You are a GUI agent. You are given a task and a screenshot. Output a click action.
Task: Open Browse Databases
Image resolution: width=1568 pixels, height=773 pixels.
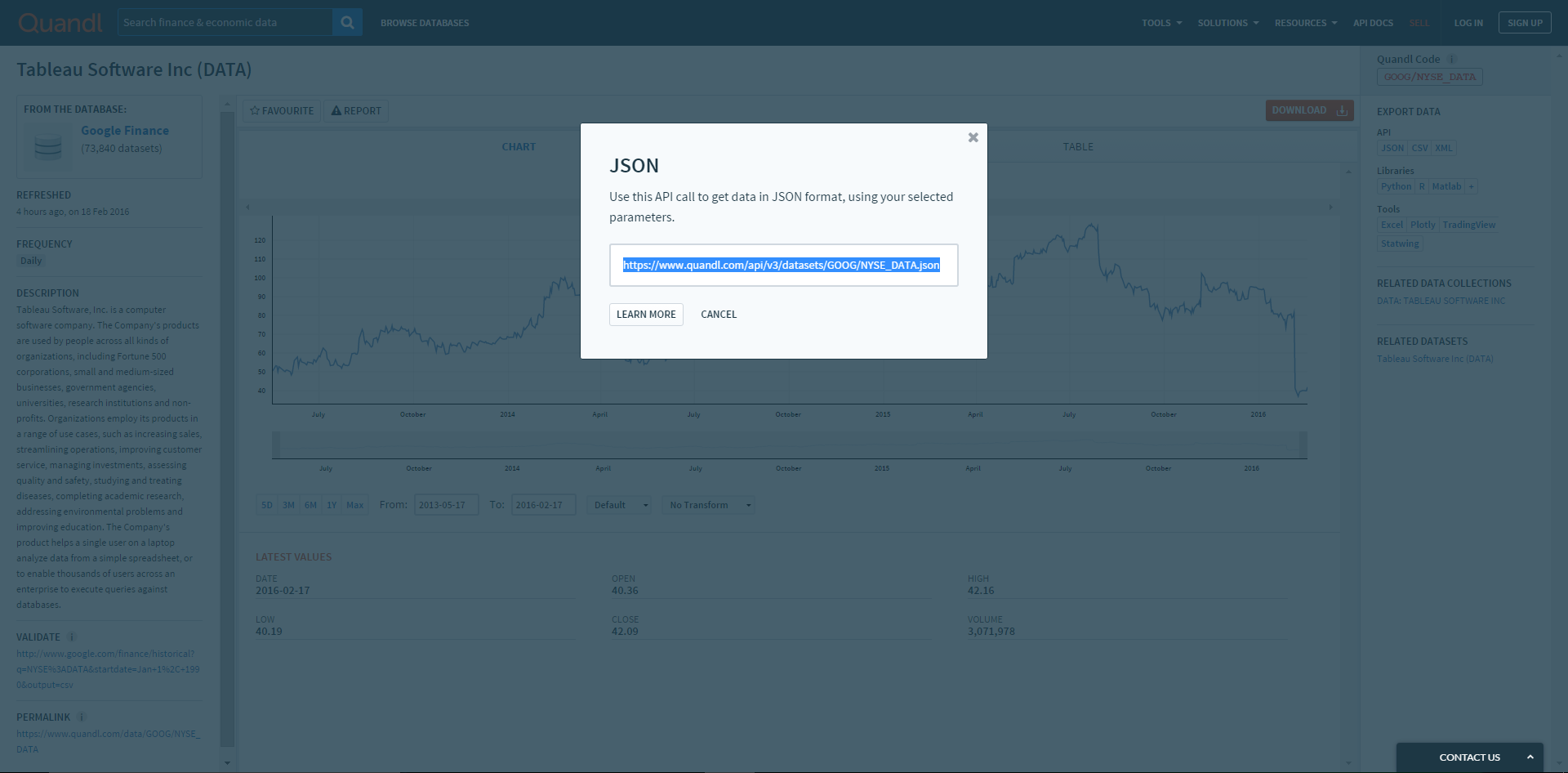click(425, 23)
